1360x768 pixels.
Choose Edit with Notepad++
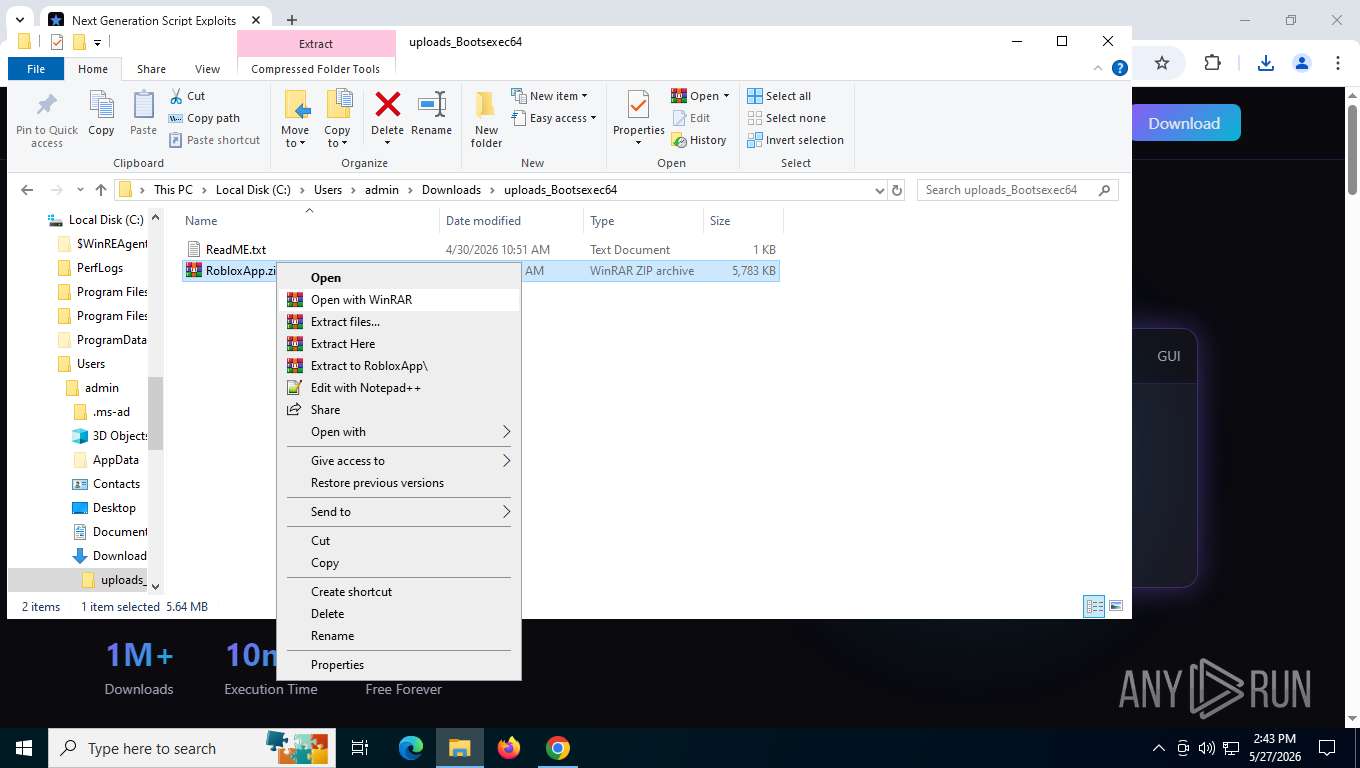(398, 388)
